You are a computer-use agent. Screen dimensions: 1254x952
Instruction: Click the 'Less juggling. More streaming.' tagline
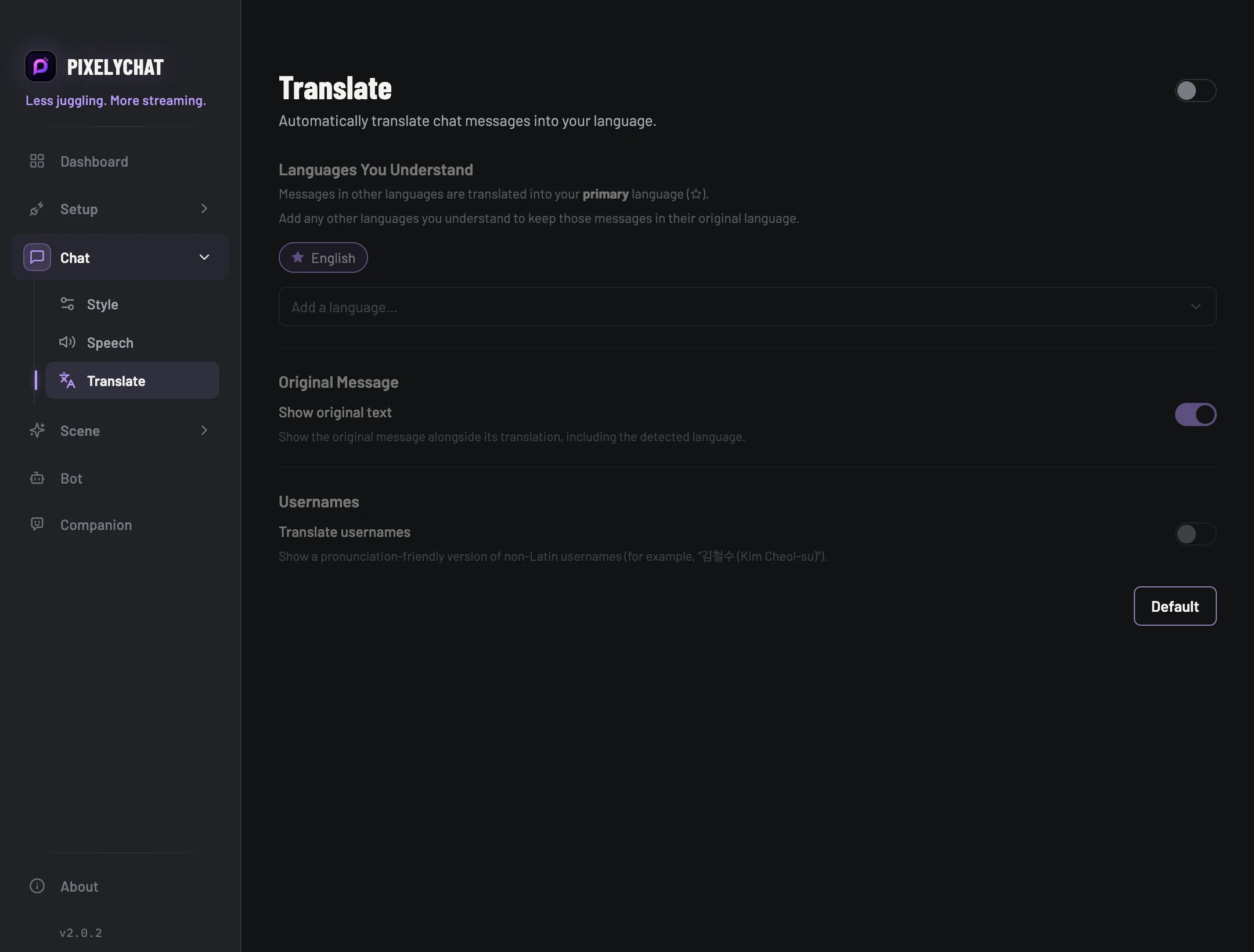pos(116,100)
